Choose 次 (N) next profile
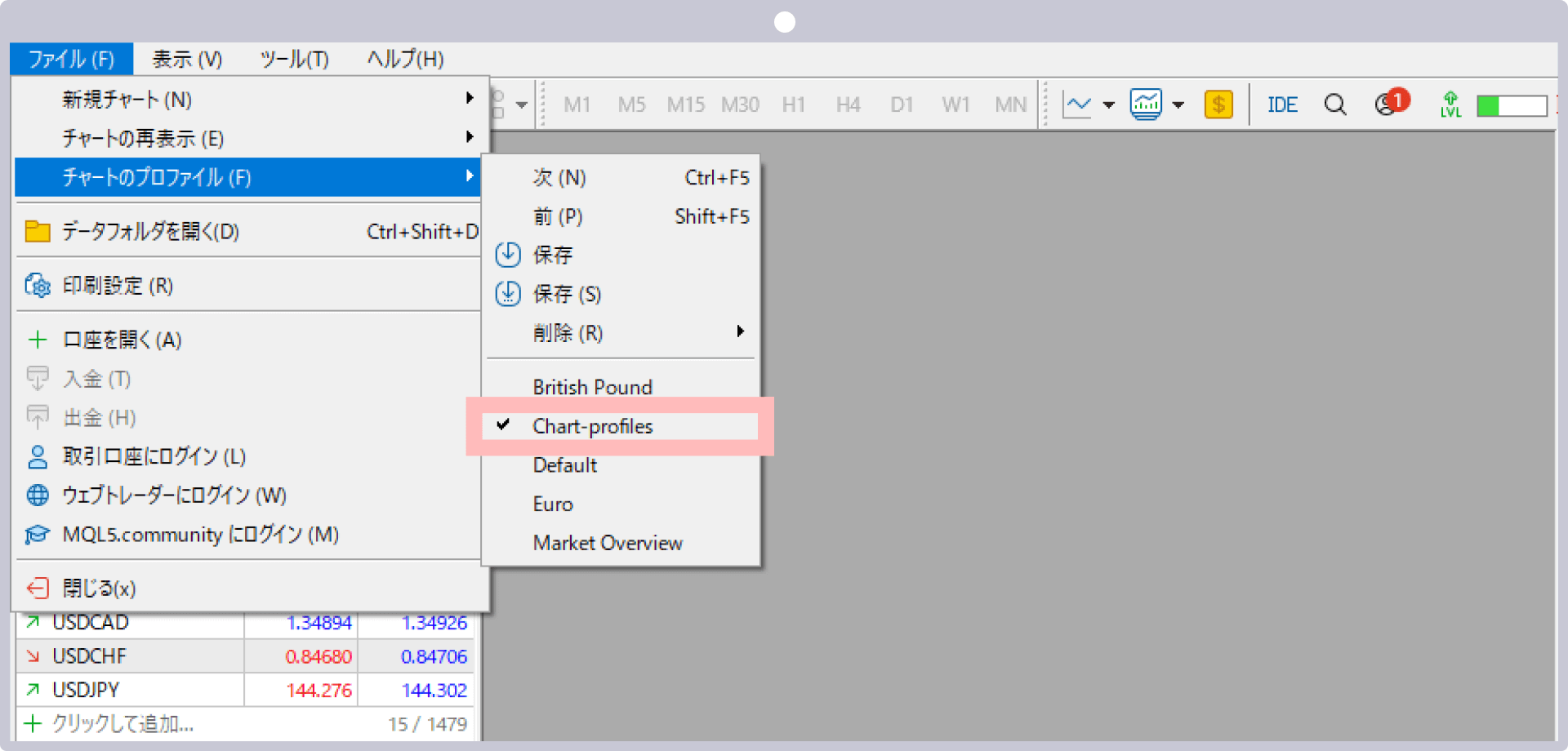The image size is (1568, 751). tap(621, 177)
